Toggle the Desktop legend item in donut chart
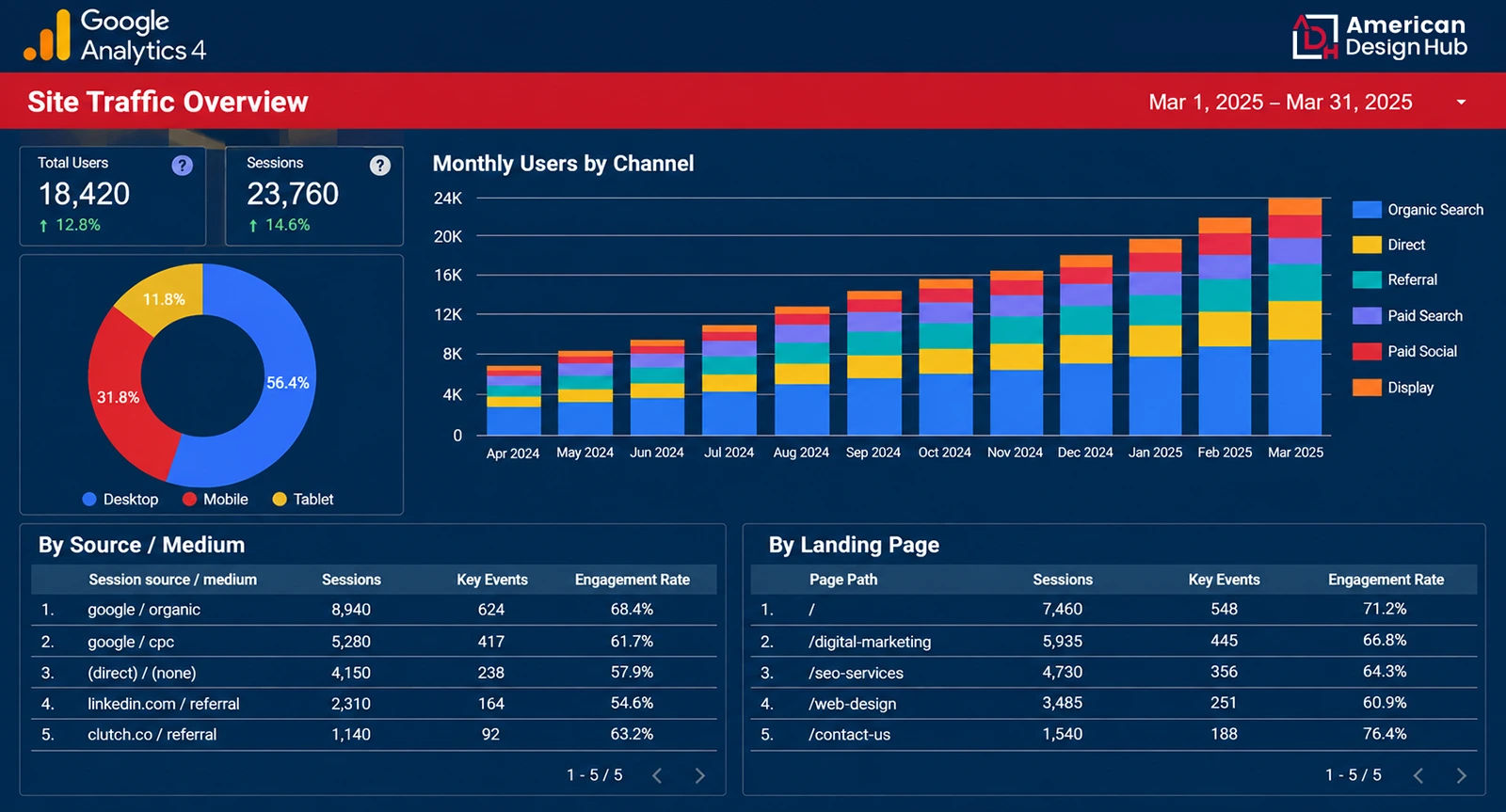 (120, 500)
